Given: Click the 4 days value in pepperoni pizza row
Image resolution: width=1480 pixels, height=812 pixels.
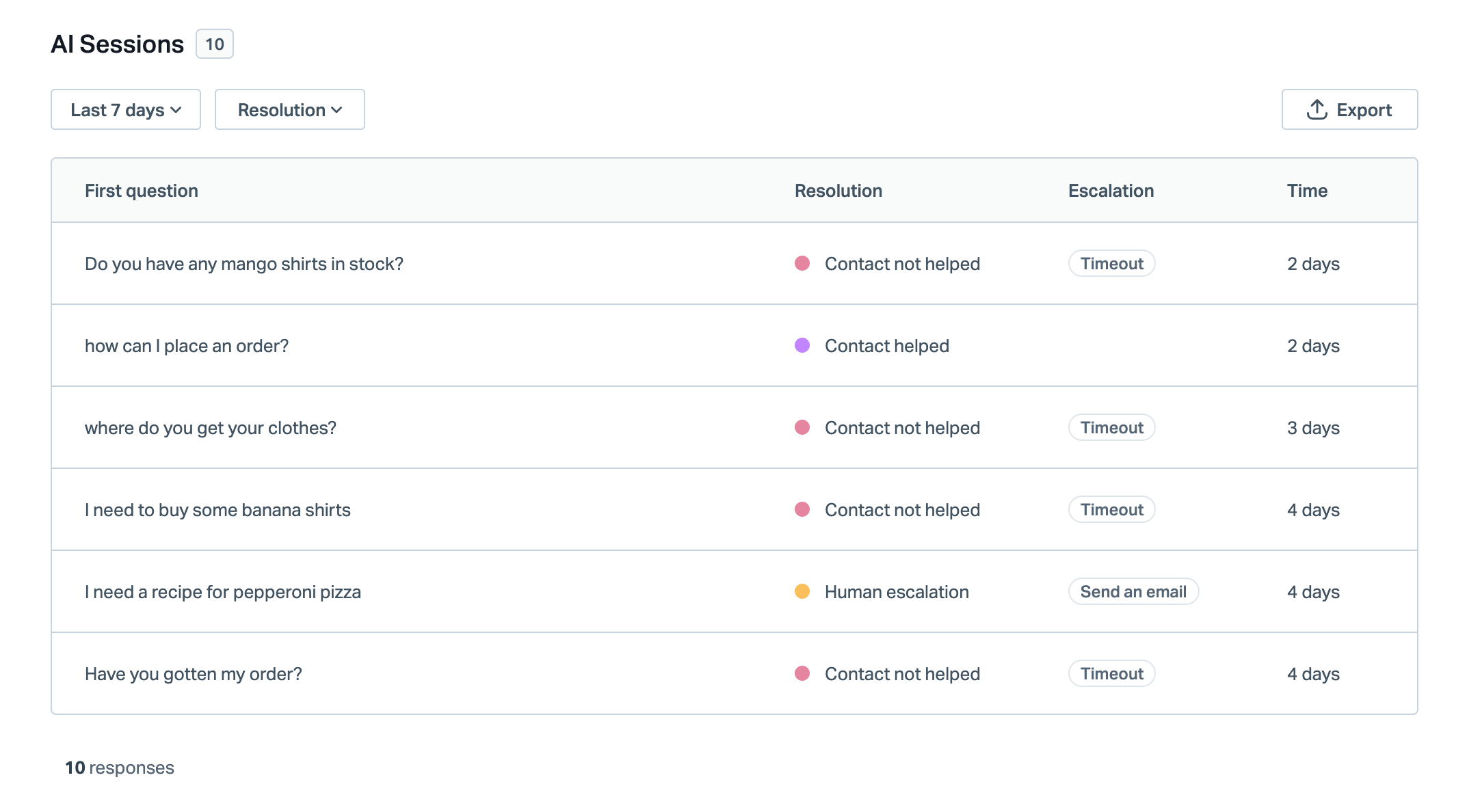Looking at the screenshot, I should (x=1313, y=592).
